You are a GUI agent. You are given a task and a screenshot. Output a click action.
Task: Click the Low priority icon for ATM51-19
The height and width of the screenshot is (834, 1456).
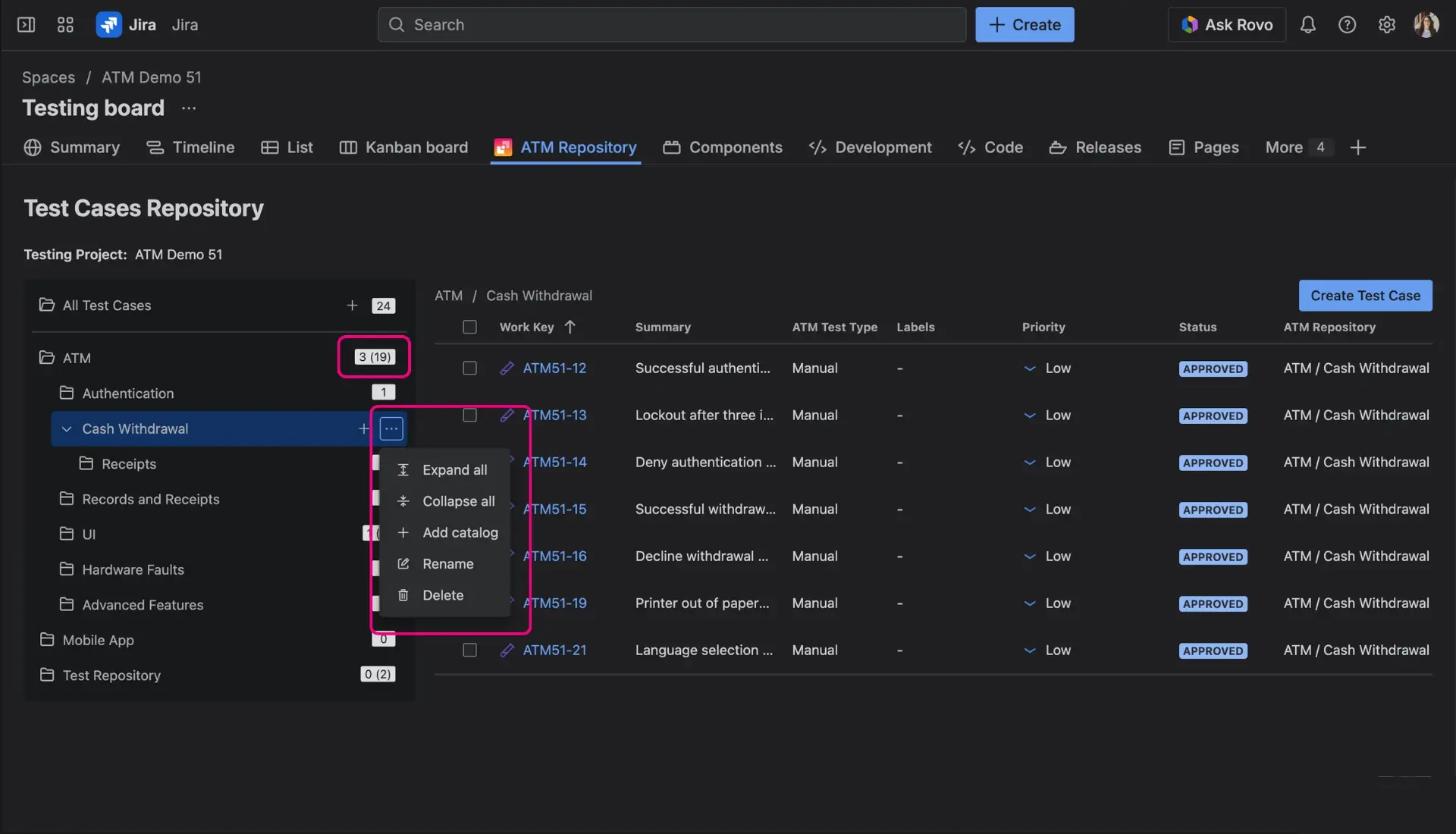[1030, 604]
